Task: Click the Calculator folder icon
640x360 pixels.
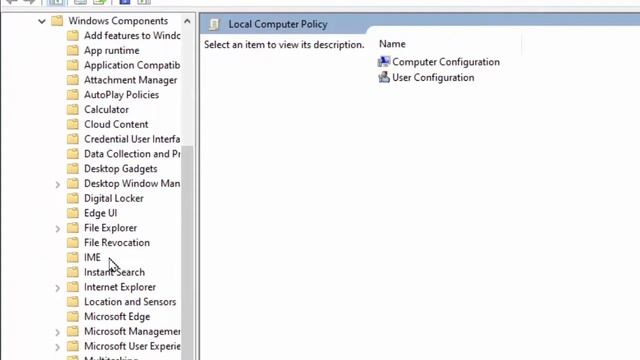Action: coord(73,109)
